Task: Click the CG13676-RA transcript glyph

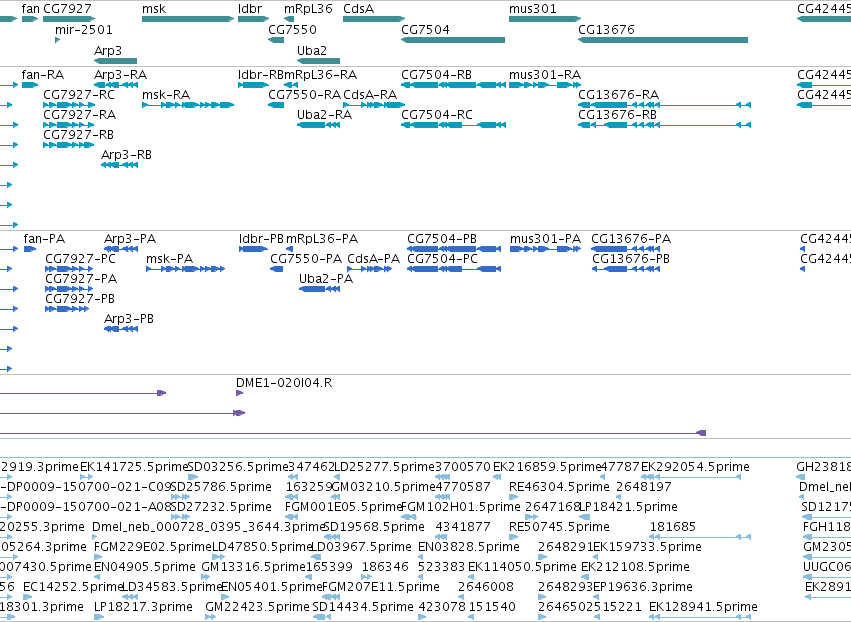Action: (x=665, y=105)
